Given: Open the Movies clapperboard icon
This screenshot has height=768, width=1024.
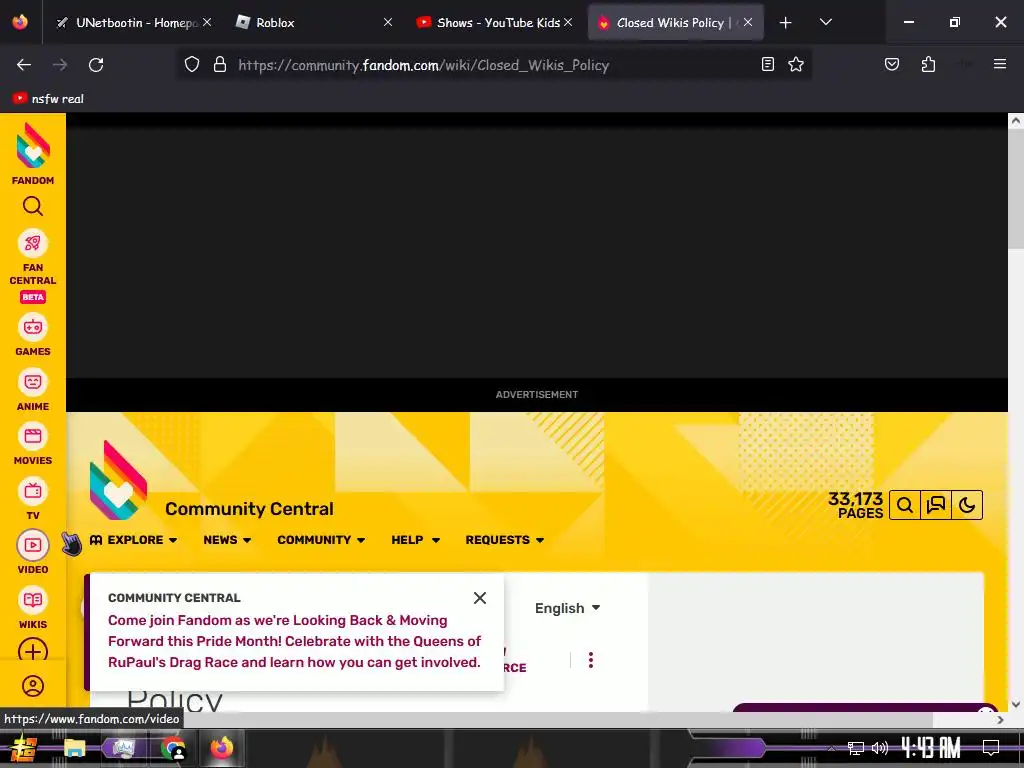Looking at the screenshot, I should [33, 436].
